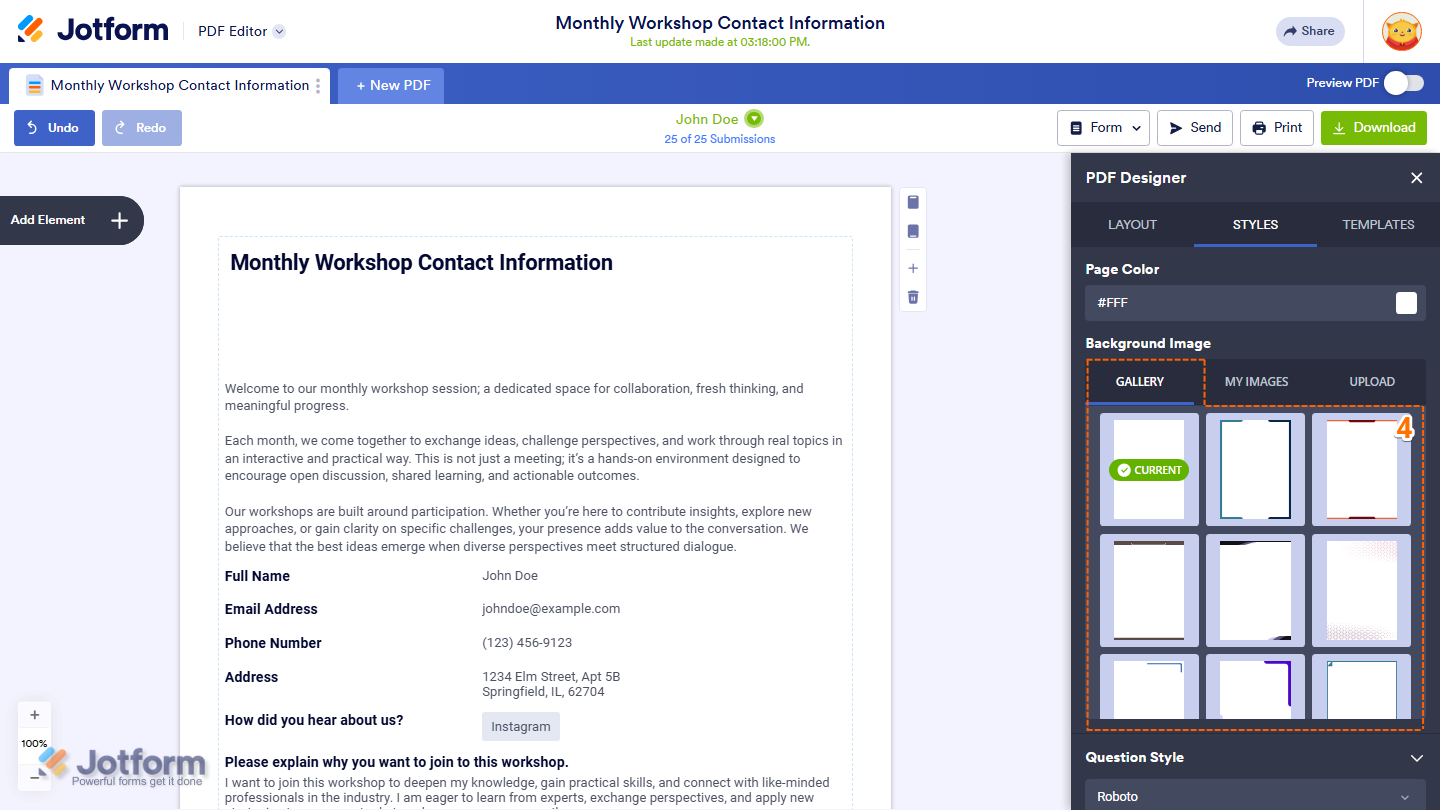Add a new page with plus icon
1440x810 pixels.
[913, 268]
